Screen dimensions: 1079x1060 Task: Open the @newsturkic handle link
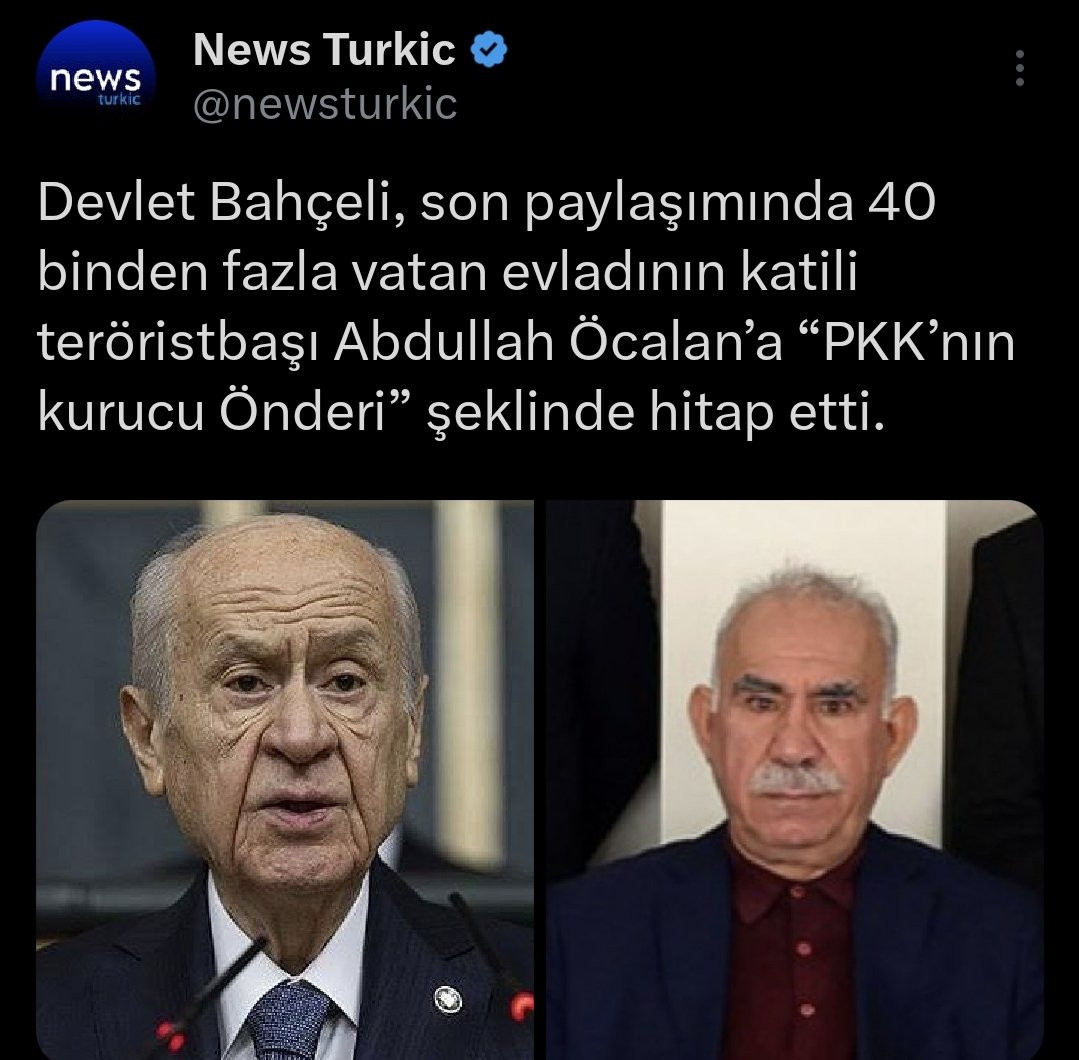click(x=325, y=105)
